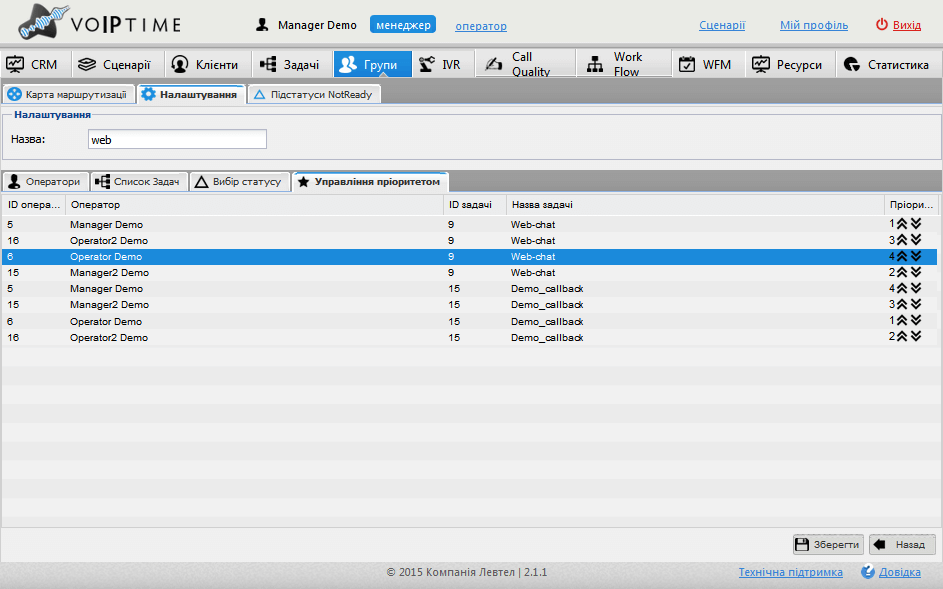Raise priority for Operator2 Demo Web-chat row

[x=902, y=240]
